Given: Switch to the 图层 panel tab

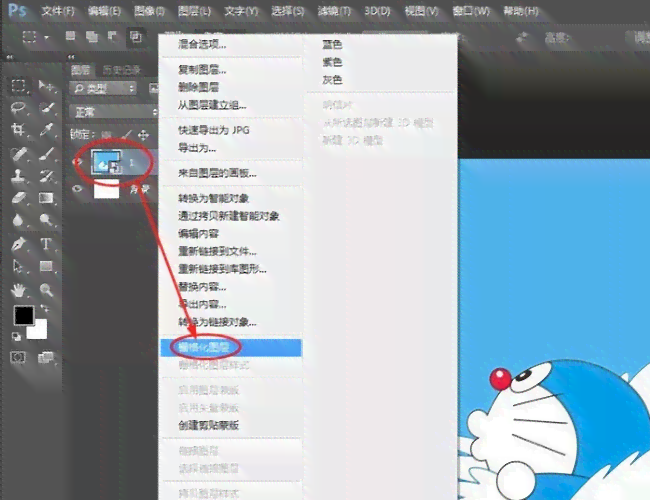Looking at the screenshot, I should coord(80,70).
